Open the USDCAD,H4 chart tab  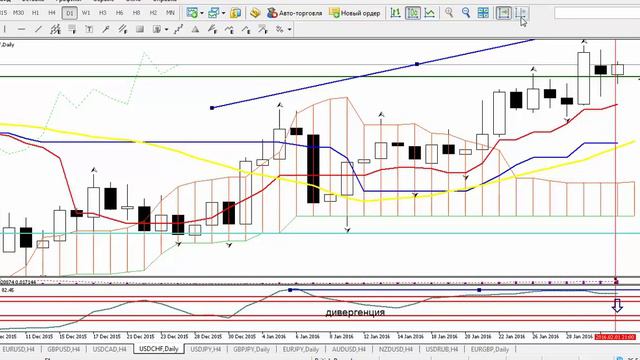click(109, 349)
